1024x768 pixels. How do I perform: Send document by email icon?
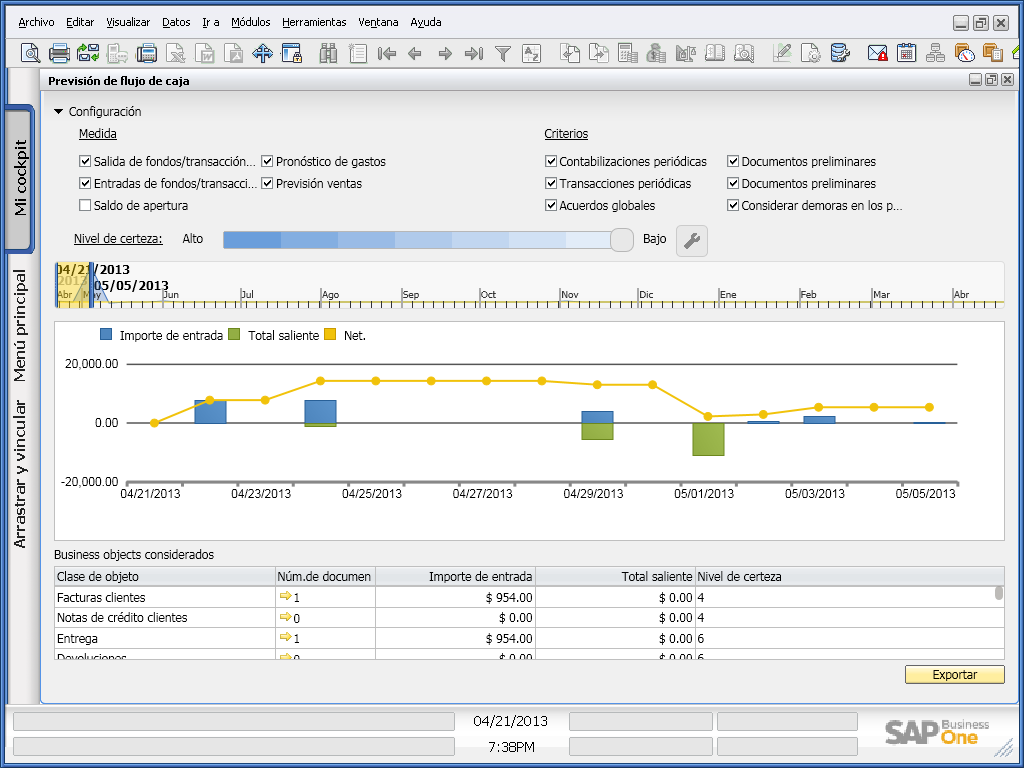88,53
